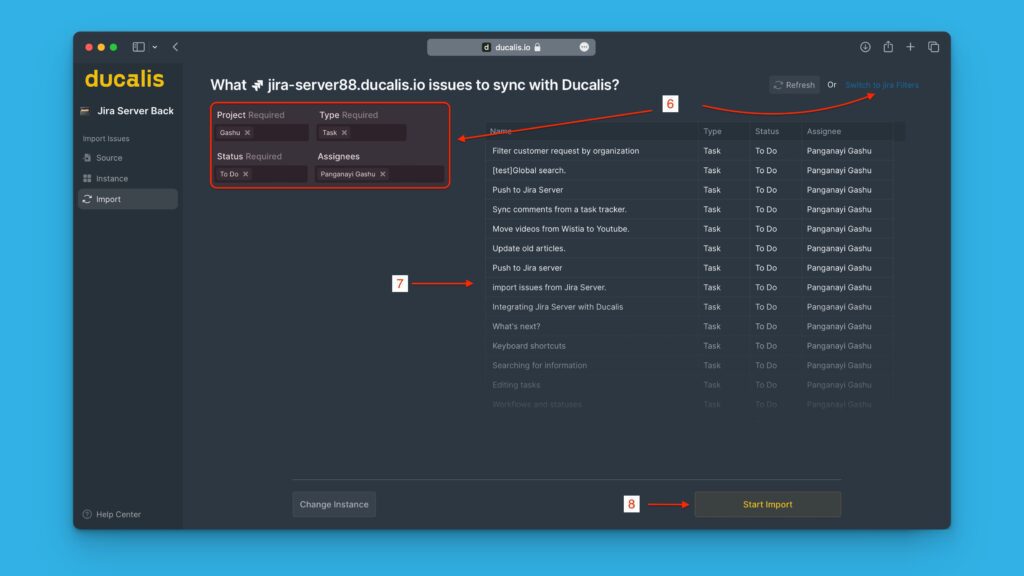Switch to Jira Filters link
The height and width of the screenshot is (576, 1024).
882,85
